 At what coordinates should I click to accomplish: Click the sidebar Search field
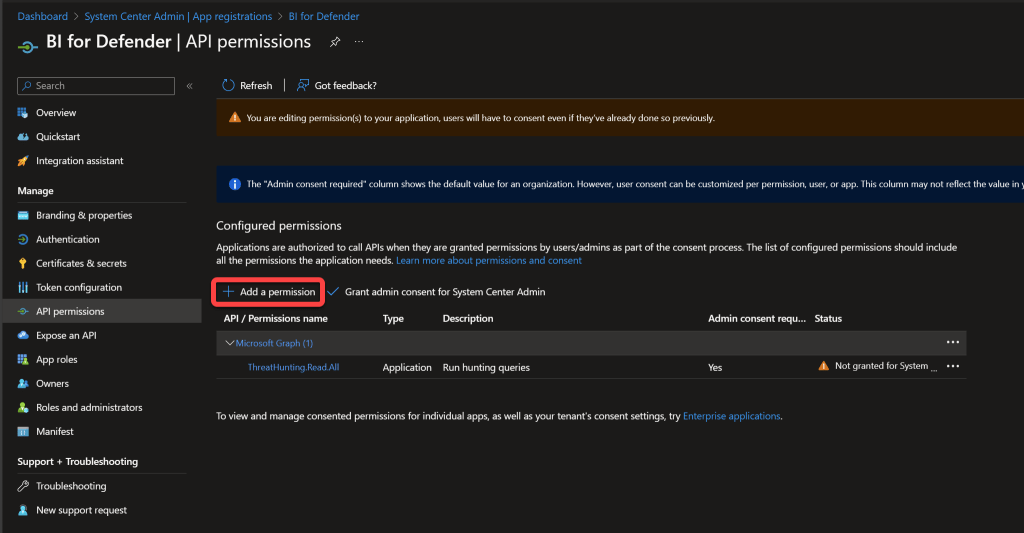click(98, 86)
